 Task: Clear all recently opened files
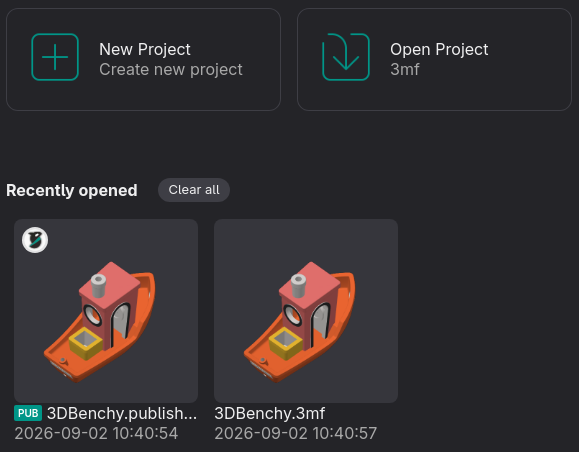194,190
